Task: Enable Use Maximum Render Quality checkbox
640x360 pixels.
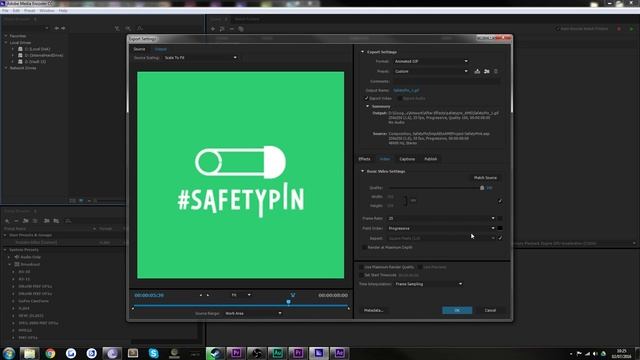Action: pos(362,267)
